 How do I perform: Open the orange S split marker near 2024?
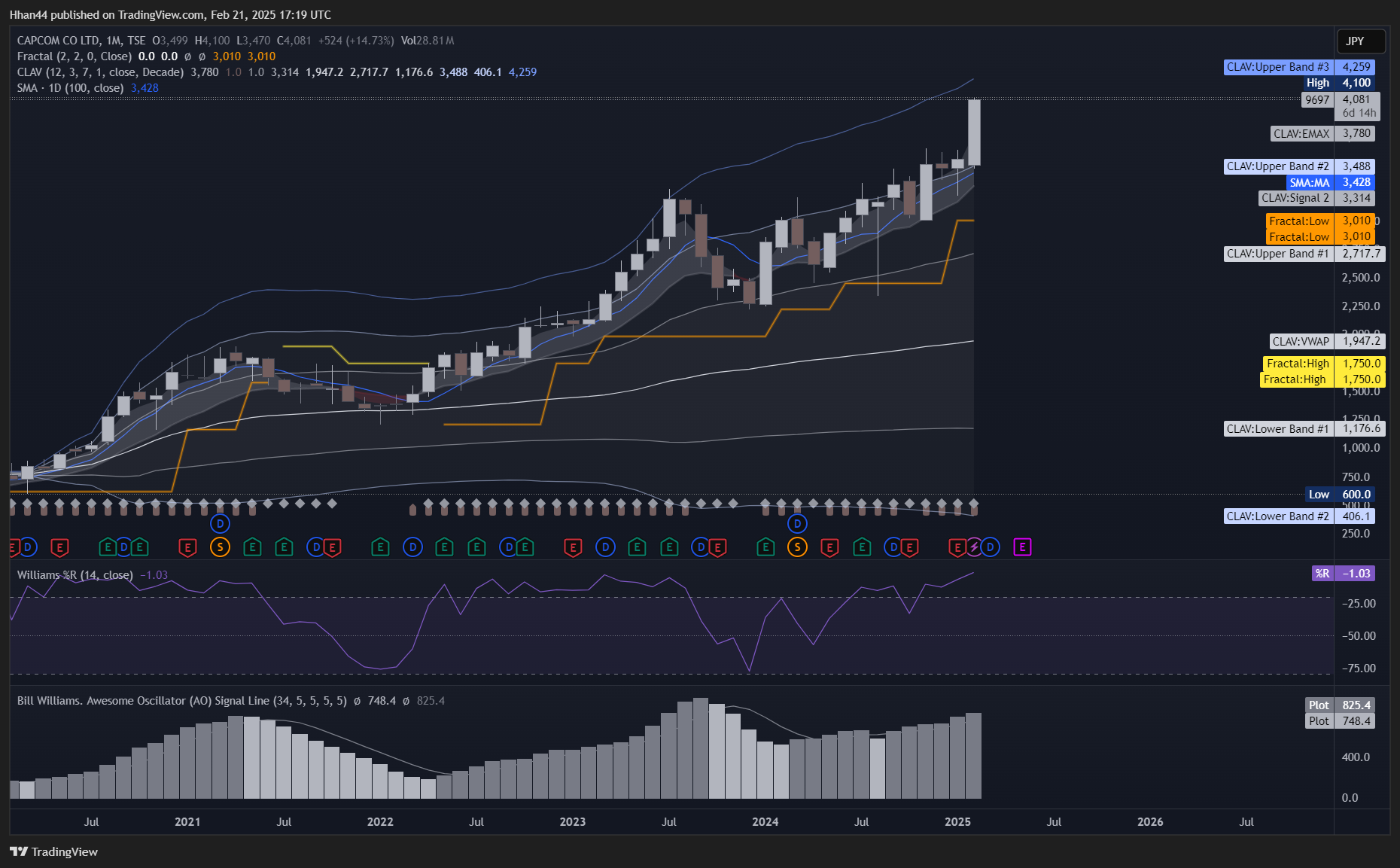797,547
